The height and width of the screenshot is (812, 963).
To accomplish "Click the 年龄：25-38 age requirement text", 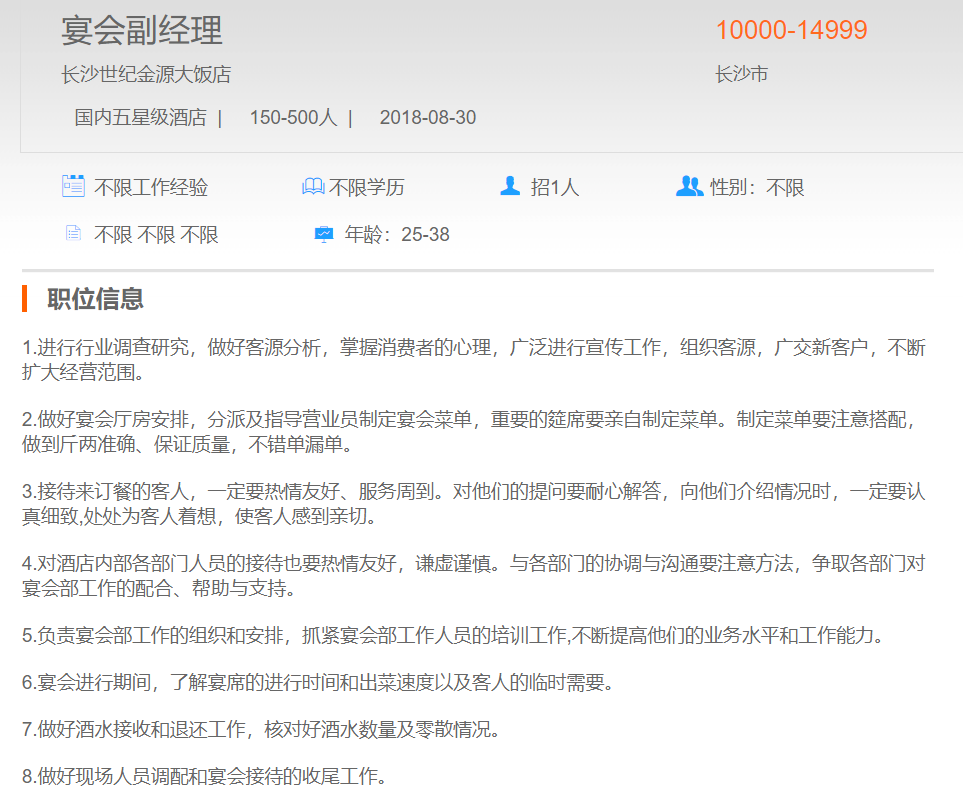I will (397, 235).
